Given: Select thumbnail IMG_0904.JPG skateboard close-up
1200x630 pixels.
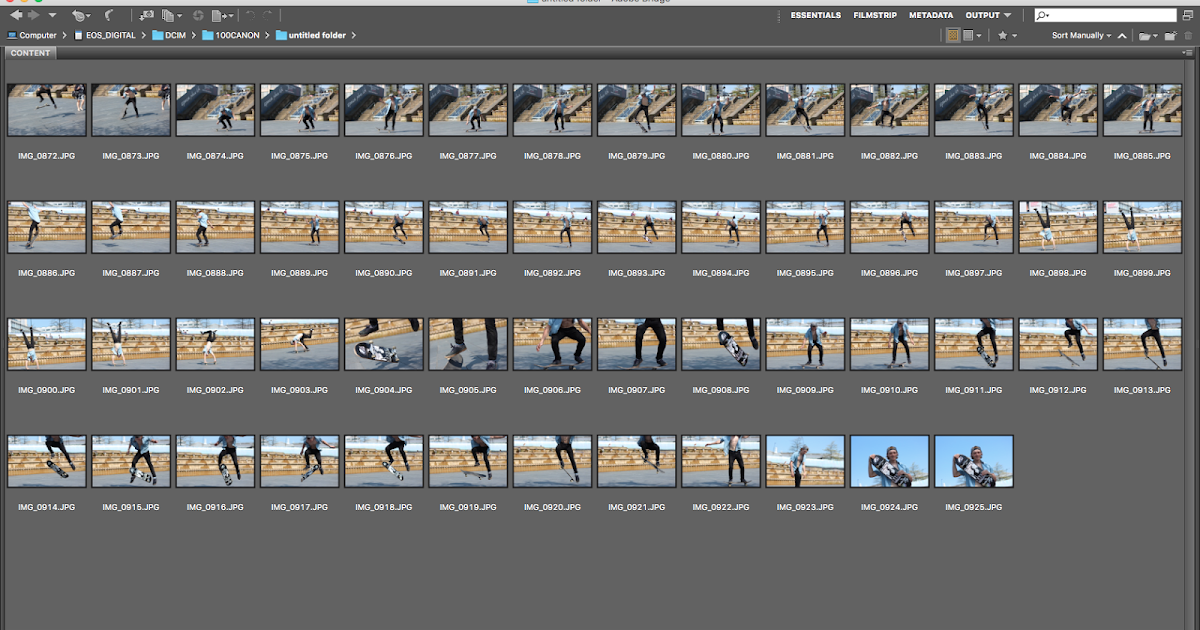Looking at the screenshot, I should [384, 344].
